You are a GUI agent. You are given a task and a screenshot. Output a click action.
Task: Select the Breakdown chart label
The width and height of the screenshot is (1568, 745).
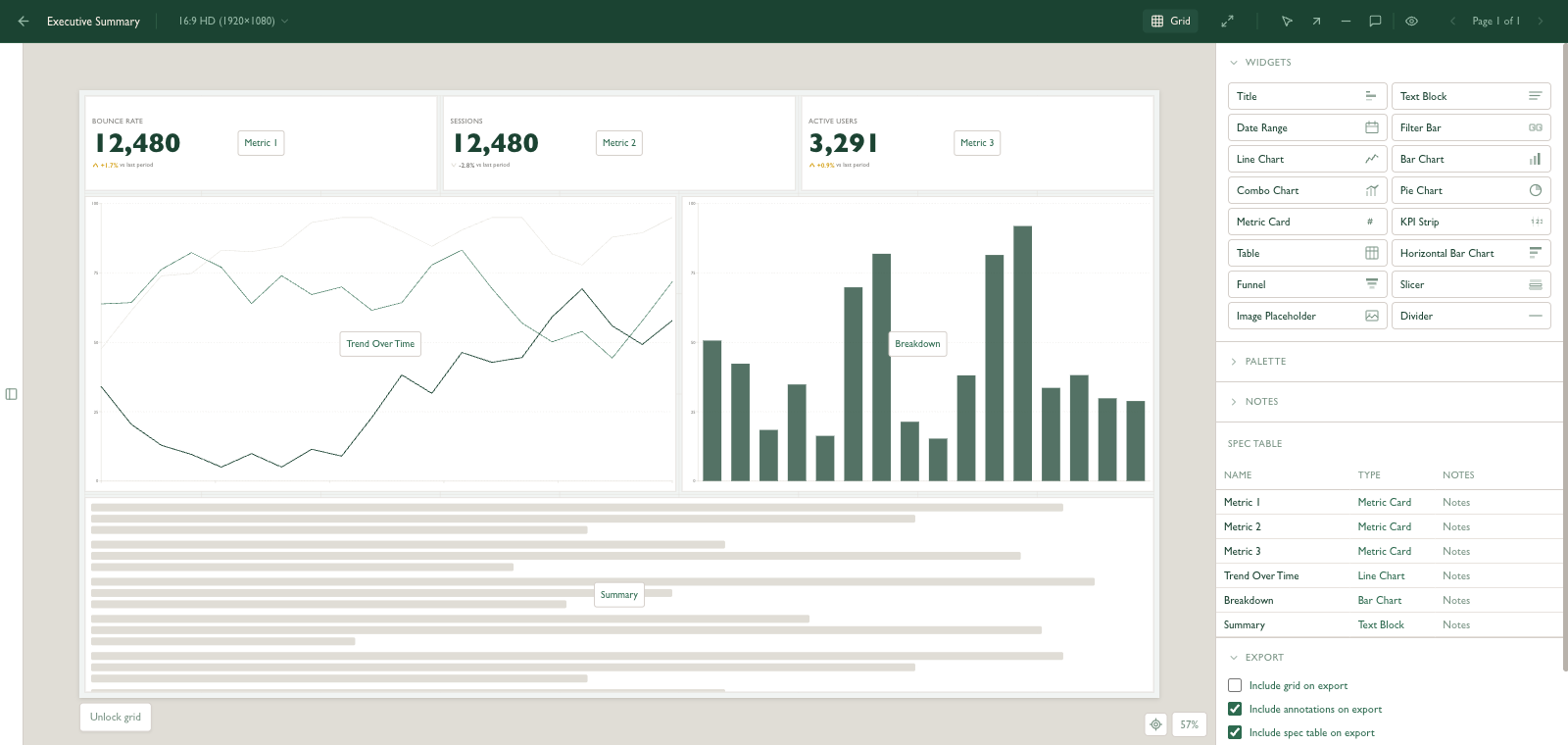click(917, 344)
